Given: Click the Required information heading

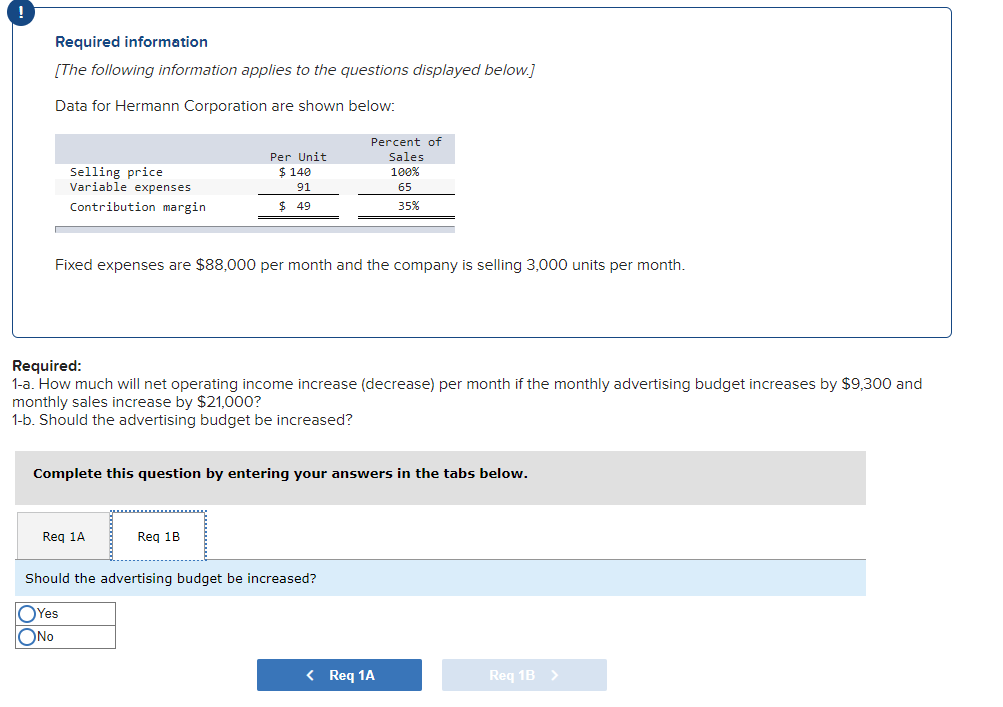Looking at the screenshot, I should [x=131, y=42].
